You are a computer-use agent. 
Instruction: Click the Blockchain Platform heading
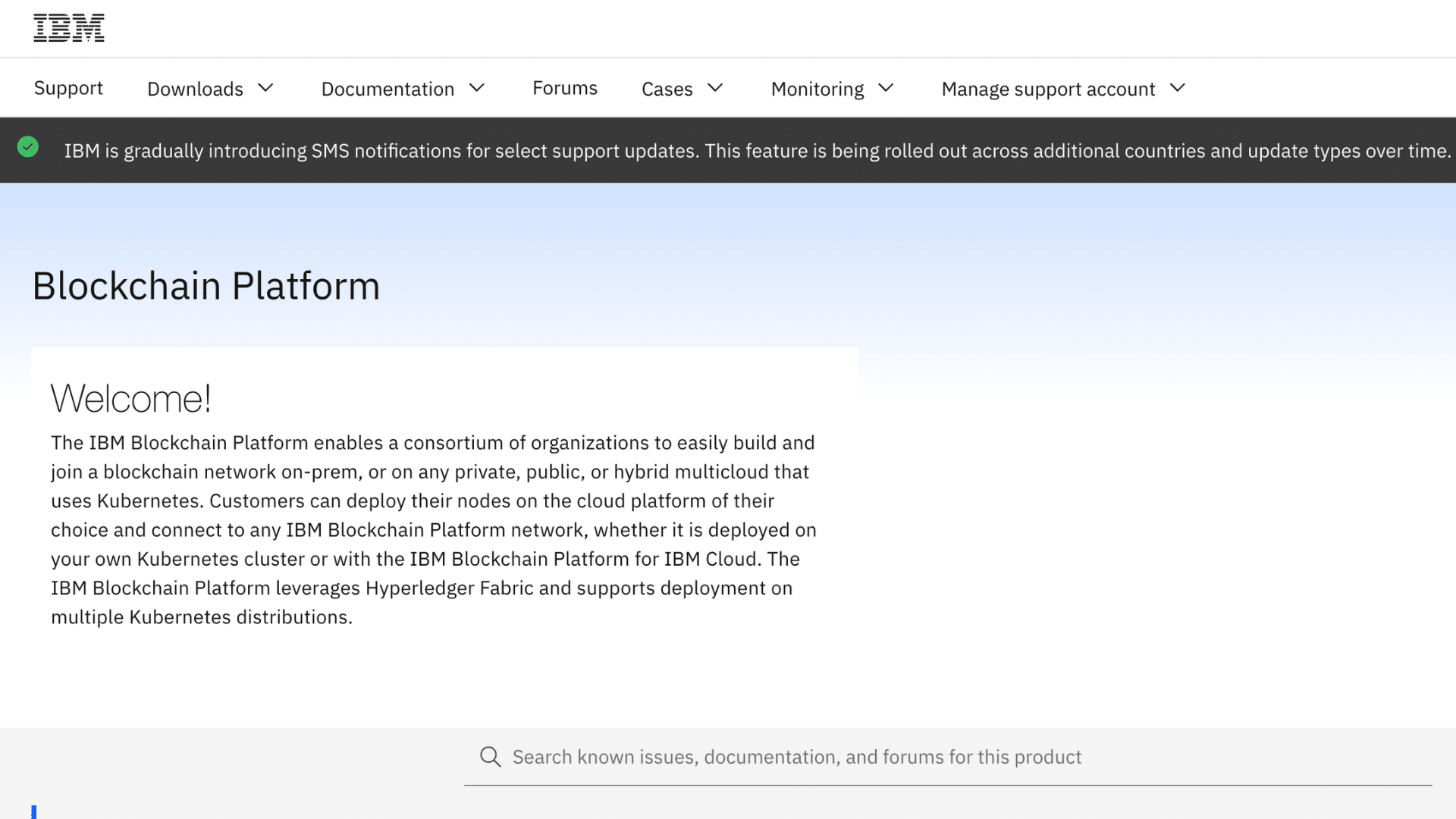(206, 286)
